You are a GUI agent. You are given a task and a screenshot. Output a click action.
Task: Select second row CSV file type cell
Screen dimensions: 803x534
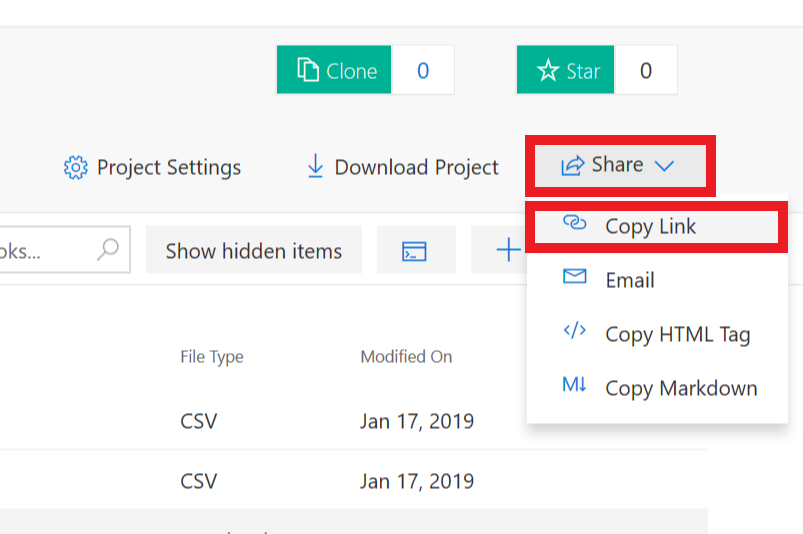click(x=199, y=481)
